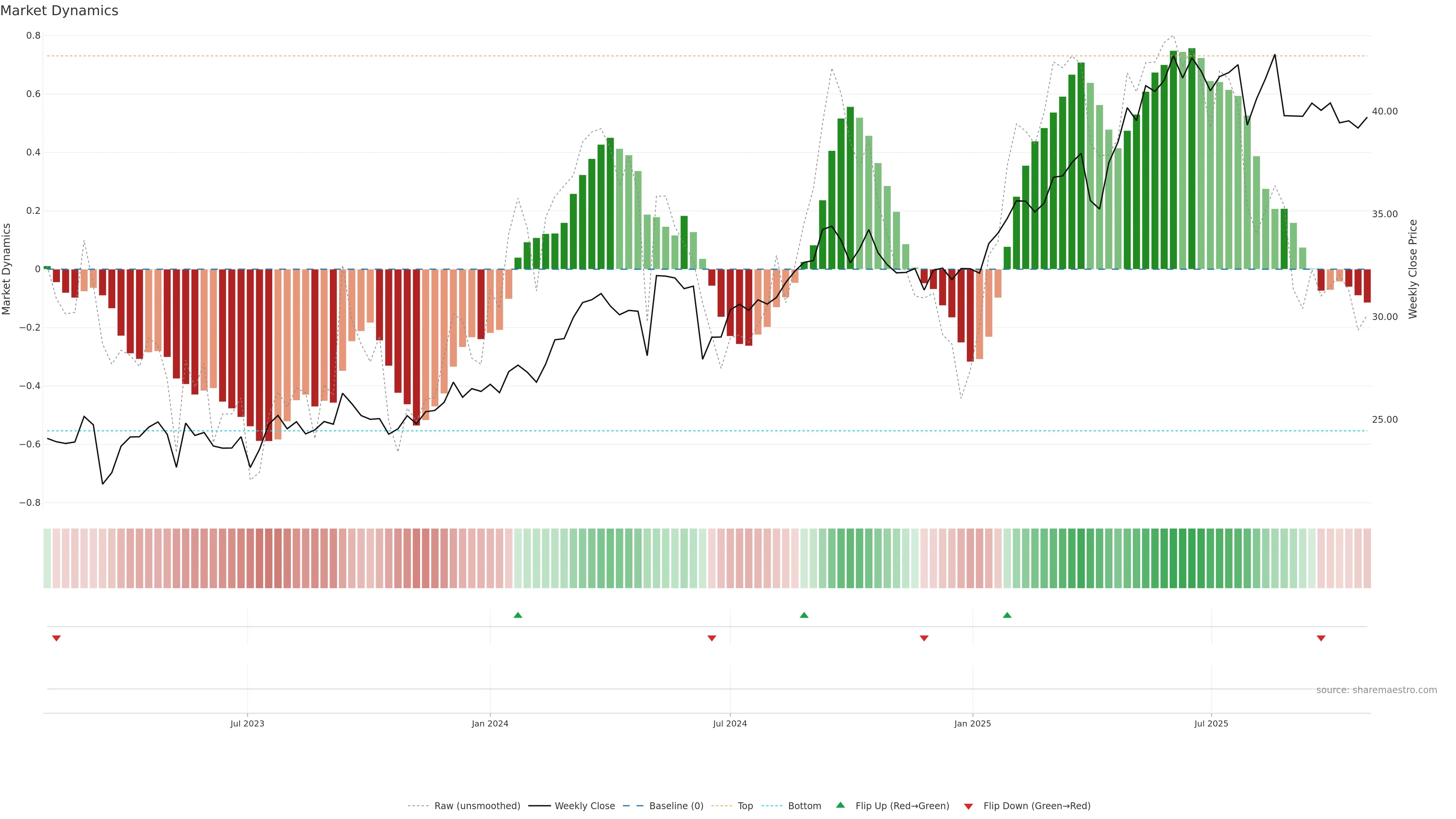
Task: Click the flip-up triangle after Jul 2024
Action: tap(804, 615)
